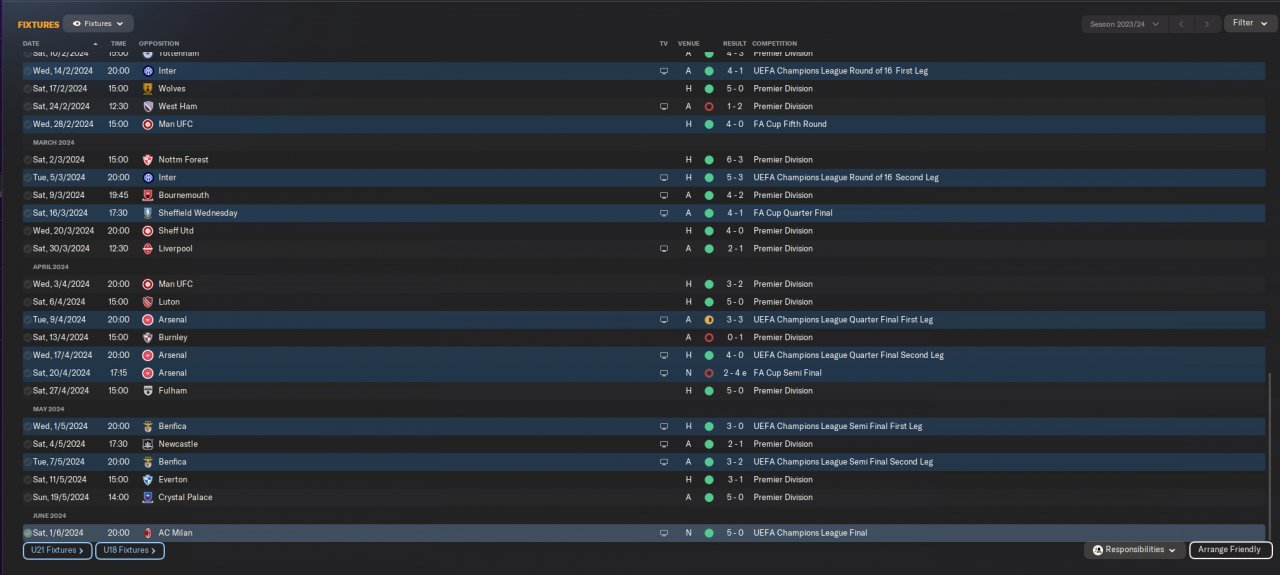Viewport: 1280px width, 575px height.
Task: Click the Luton club badge
Action: pos(148,302)
